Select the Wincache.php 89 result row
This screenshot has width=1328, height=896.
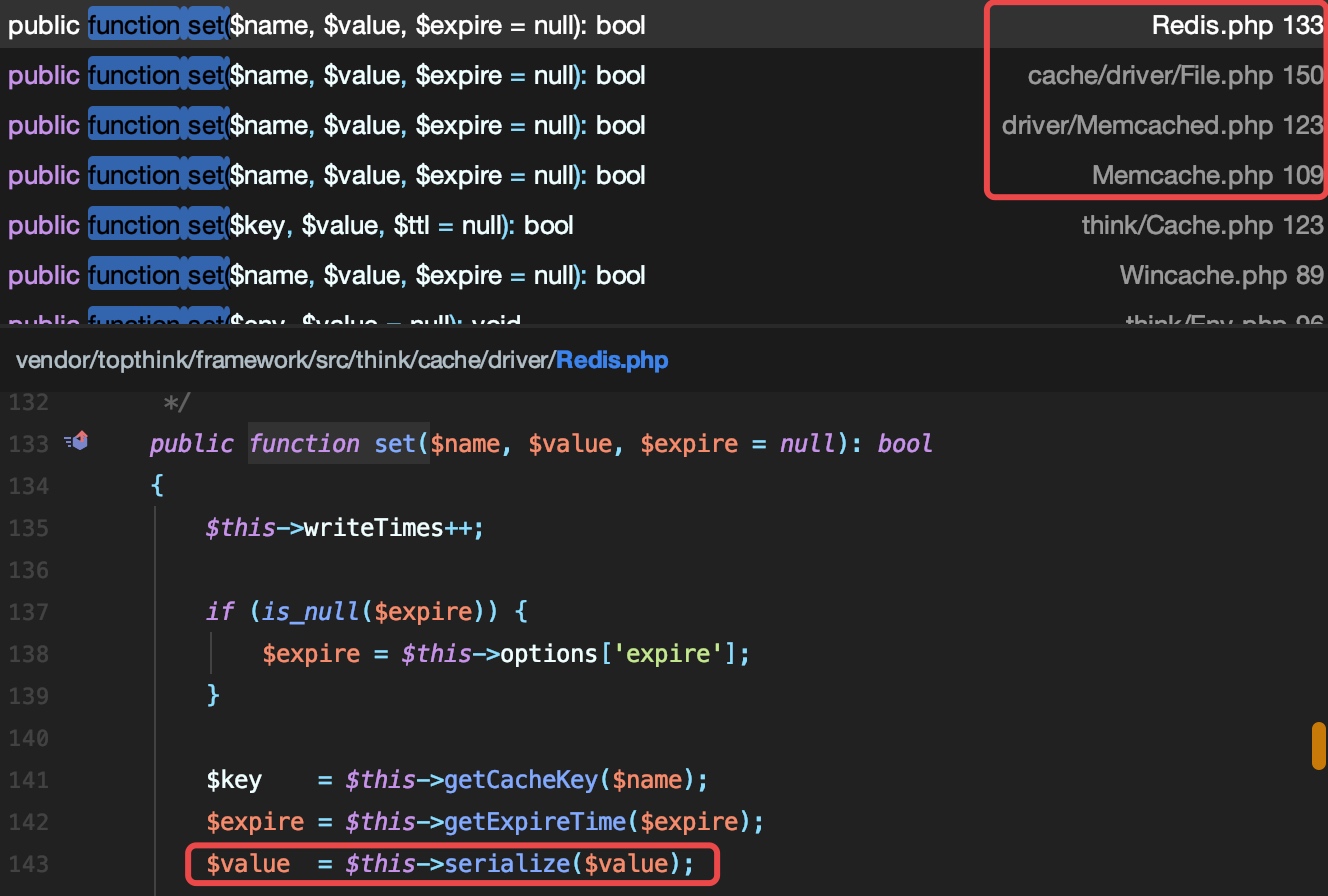pyautogui.click(x=664, y=275)
